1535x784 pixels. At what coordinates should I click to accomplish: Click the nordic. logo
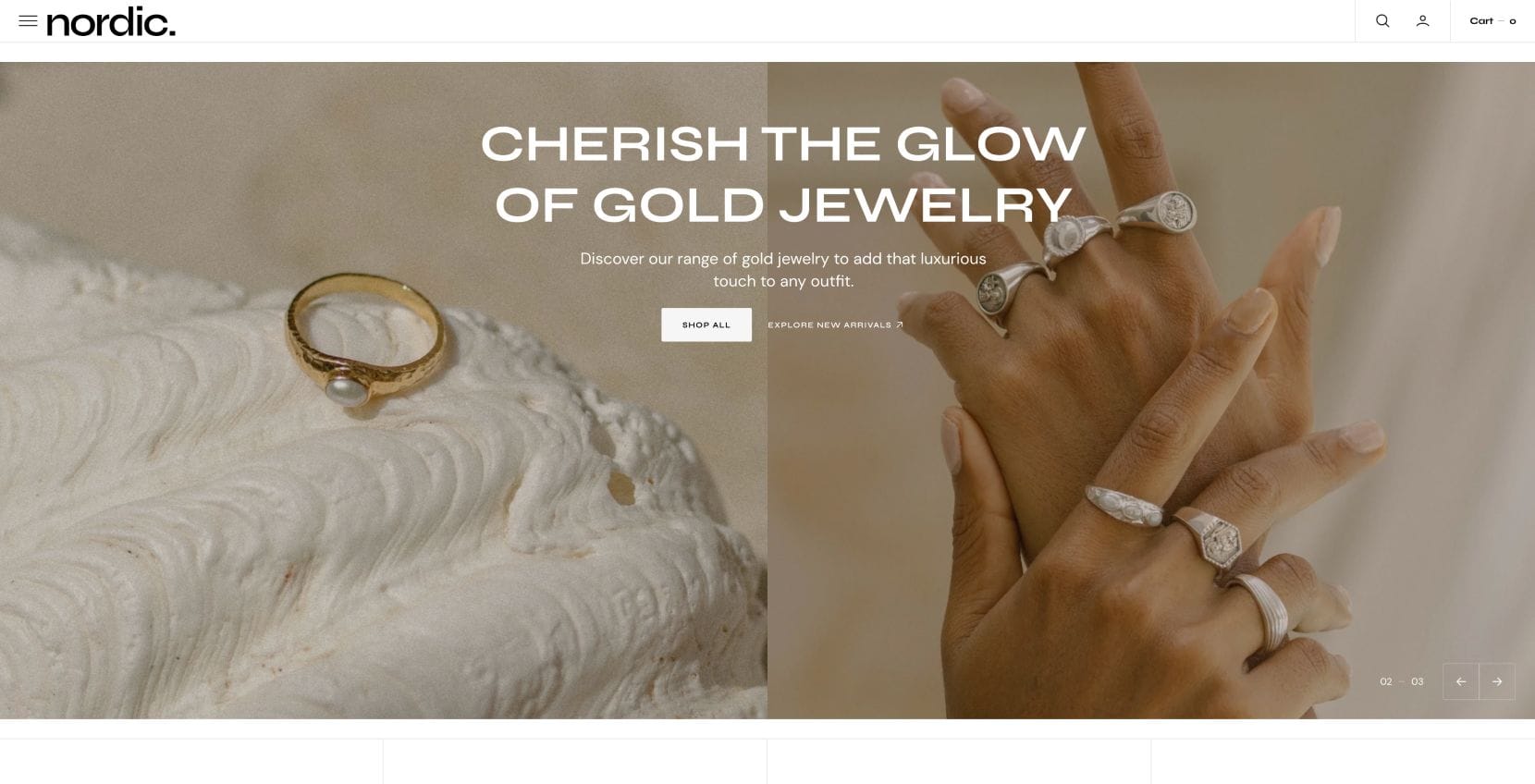coord(111,21)
